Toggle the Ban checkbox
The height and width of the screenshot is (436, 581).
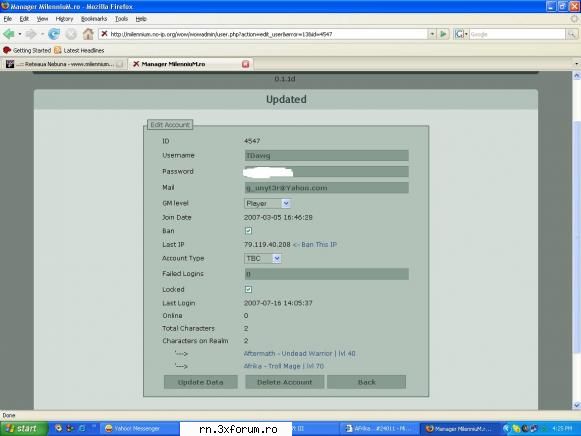click(248, 231)
